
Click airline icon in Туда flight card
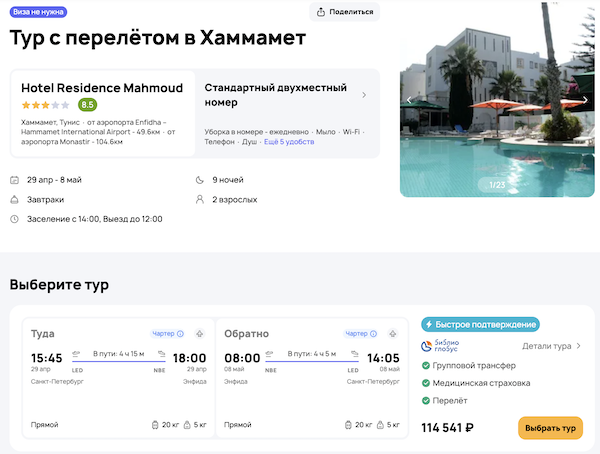(198, 333)
